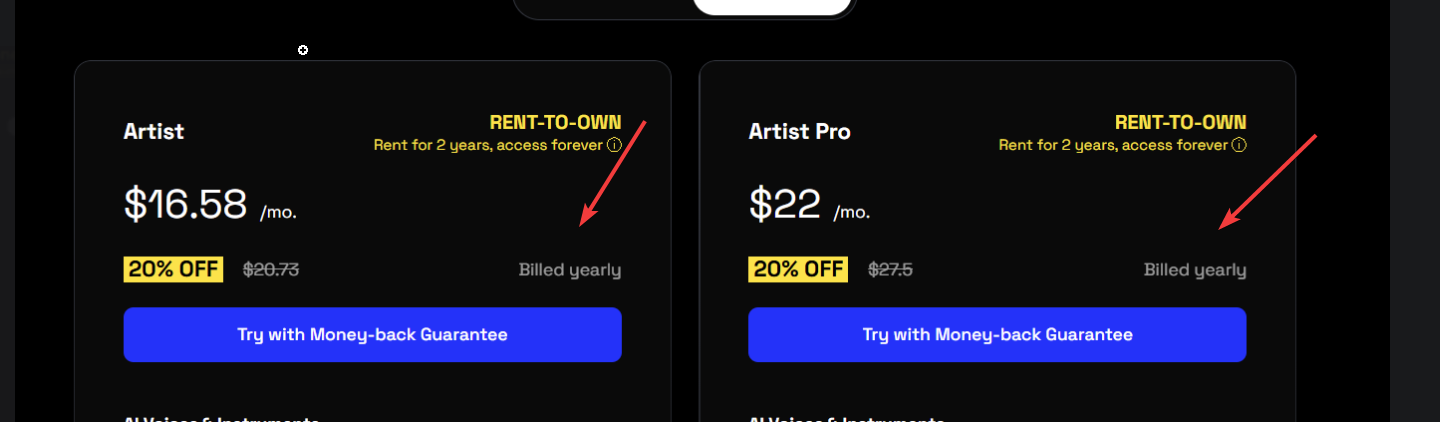Click Billed yearly text on the Artist card

(x=569, y=270)
